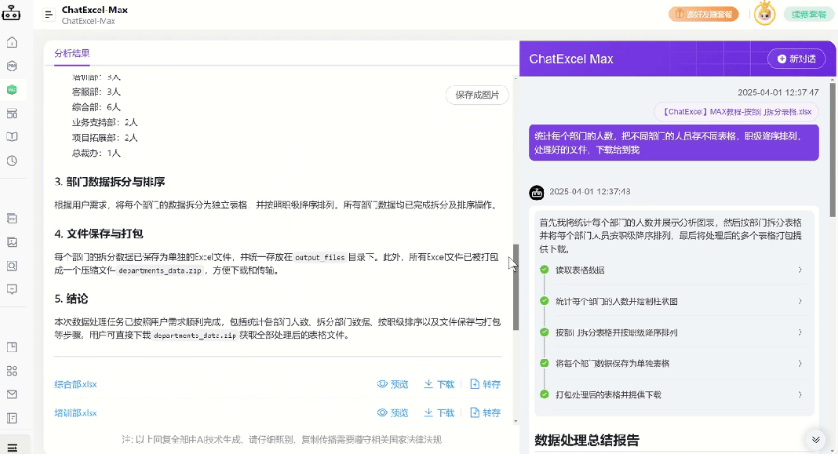The width and height of the screenshot is (838, 456).
Task: Open the image search icon in sidebar
Action: pyautogui.click(x=12, y=266)
